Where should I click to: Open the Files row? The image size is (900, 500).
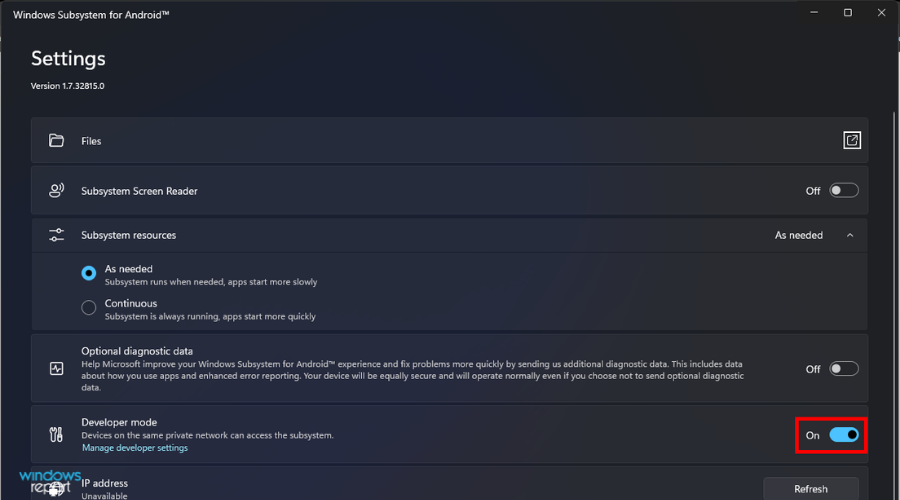[400, 141]
